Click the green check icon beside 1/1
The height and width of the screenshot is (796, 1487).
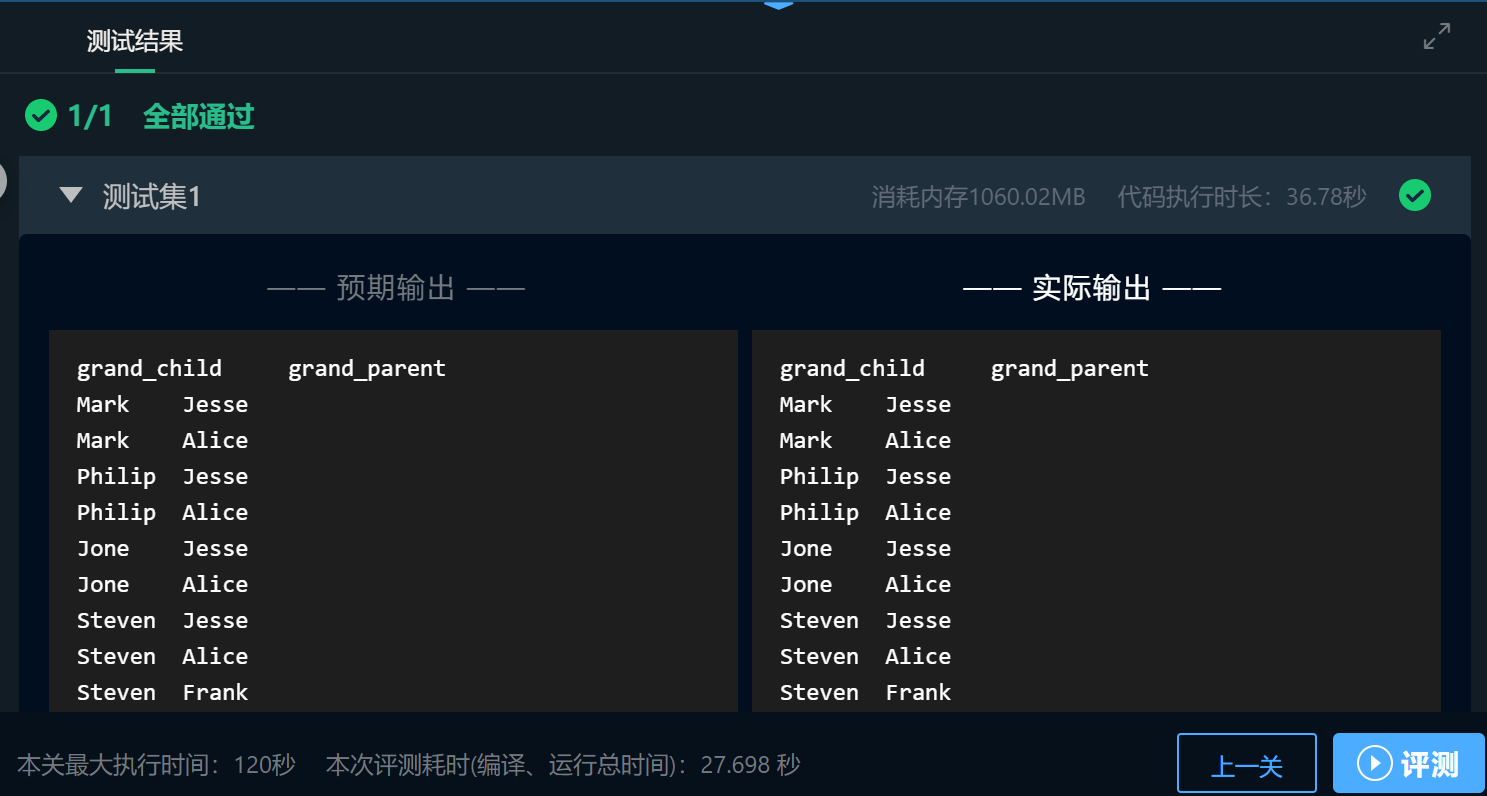pyautogui.click(x=41, y=116)
